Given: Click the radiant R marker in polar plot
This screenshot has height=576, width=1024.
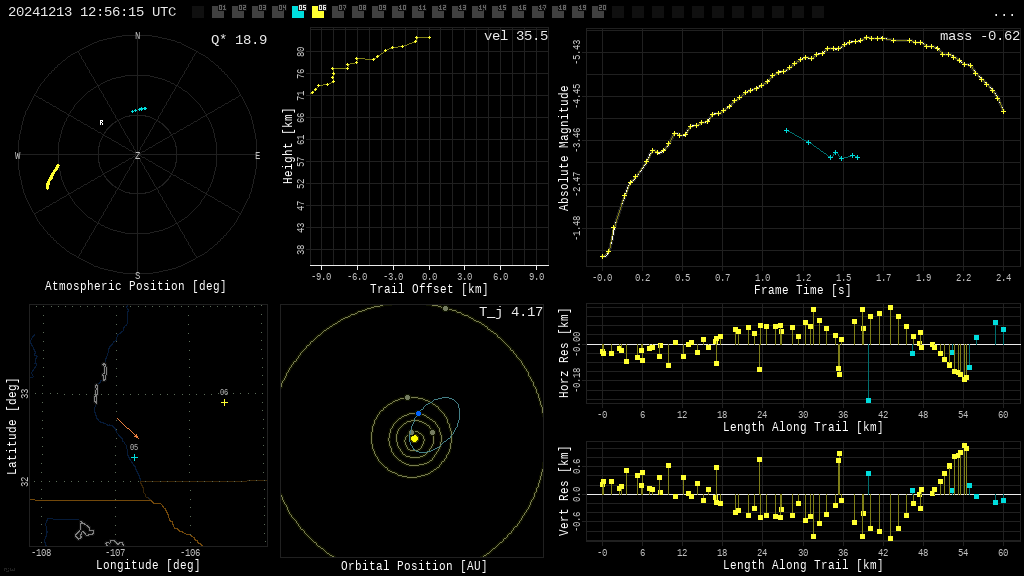Looking at the screenshot, I should (101, 123).
